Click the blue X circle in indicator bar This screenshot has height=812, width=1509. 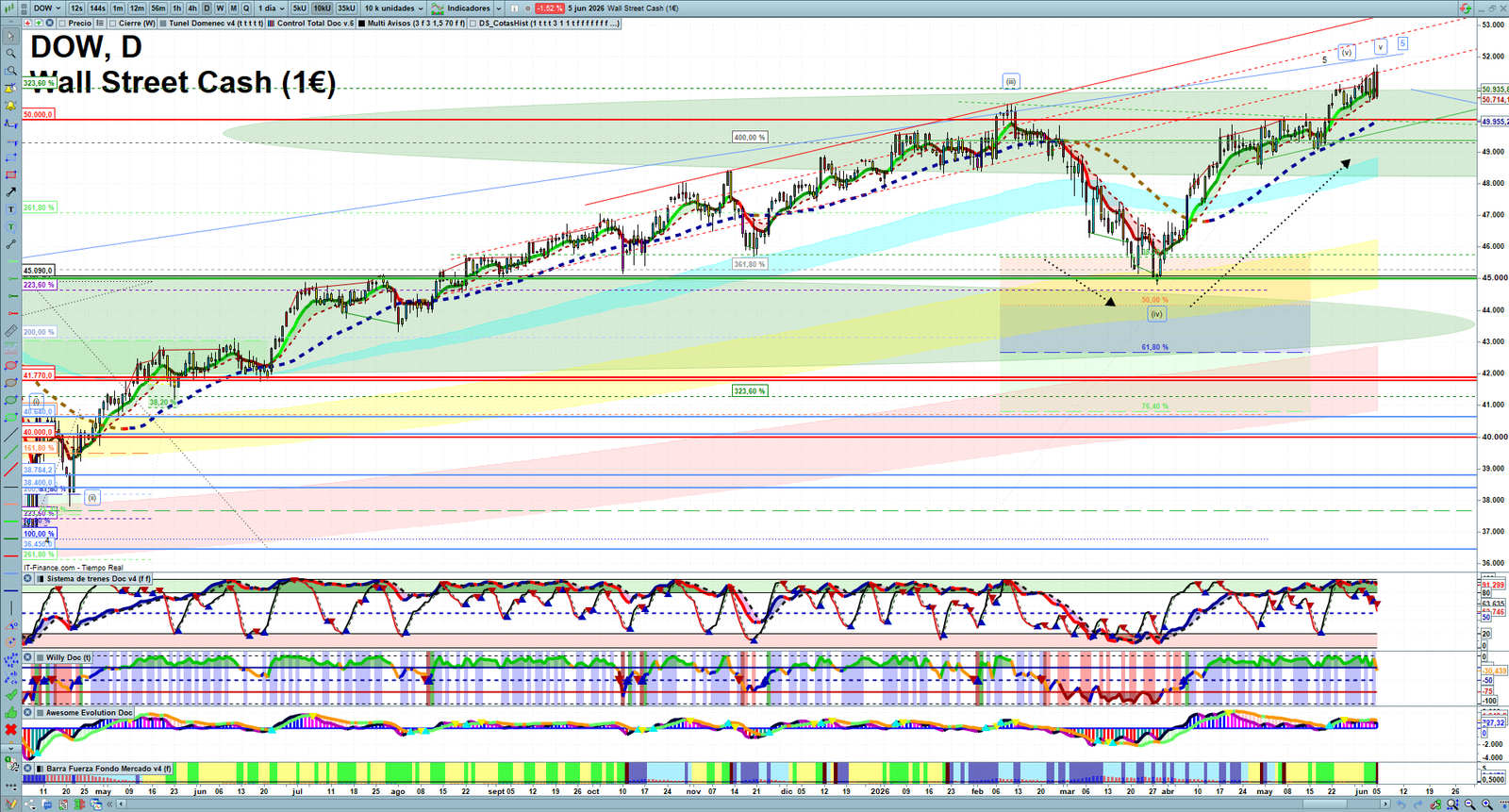coord(50,23)
